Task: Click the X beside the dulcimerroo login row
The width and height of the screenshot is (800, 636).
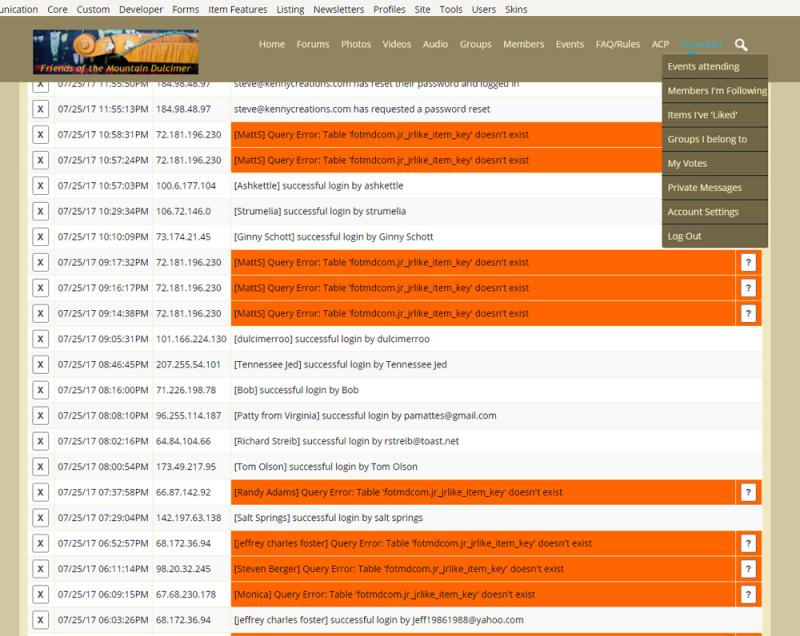Action: tap(40, 339)
